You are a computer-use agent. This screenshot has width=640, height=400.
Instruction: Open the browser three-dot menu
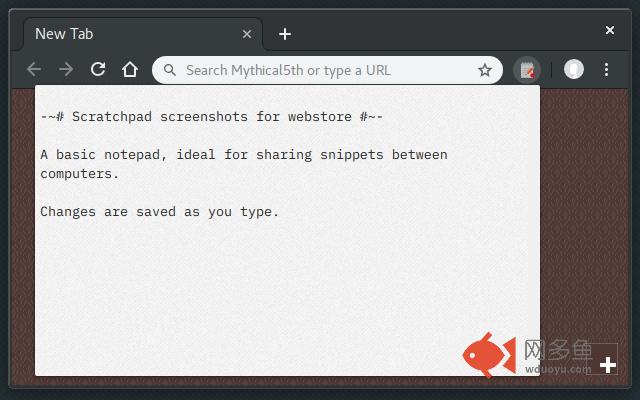(x=607, y=69)
